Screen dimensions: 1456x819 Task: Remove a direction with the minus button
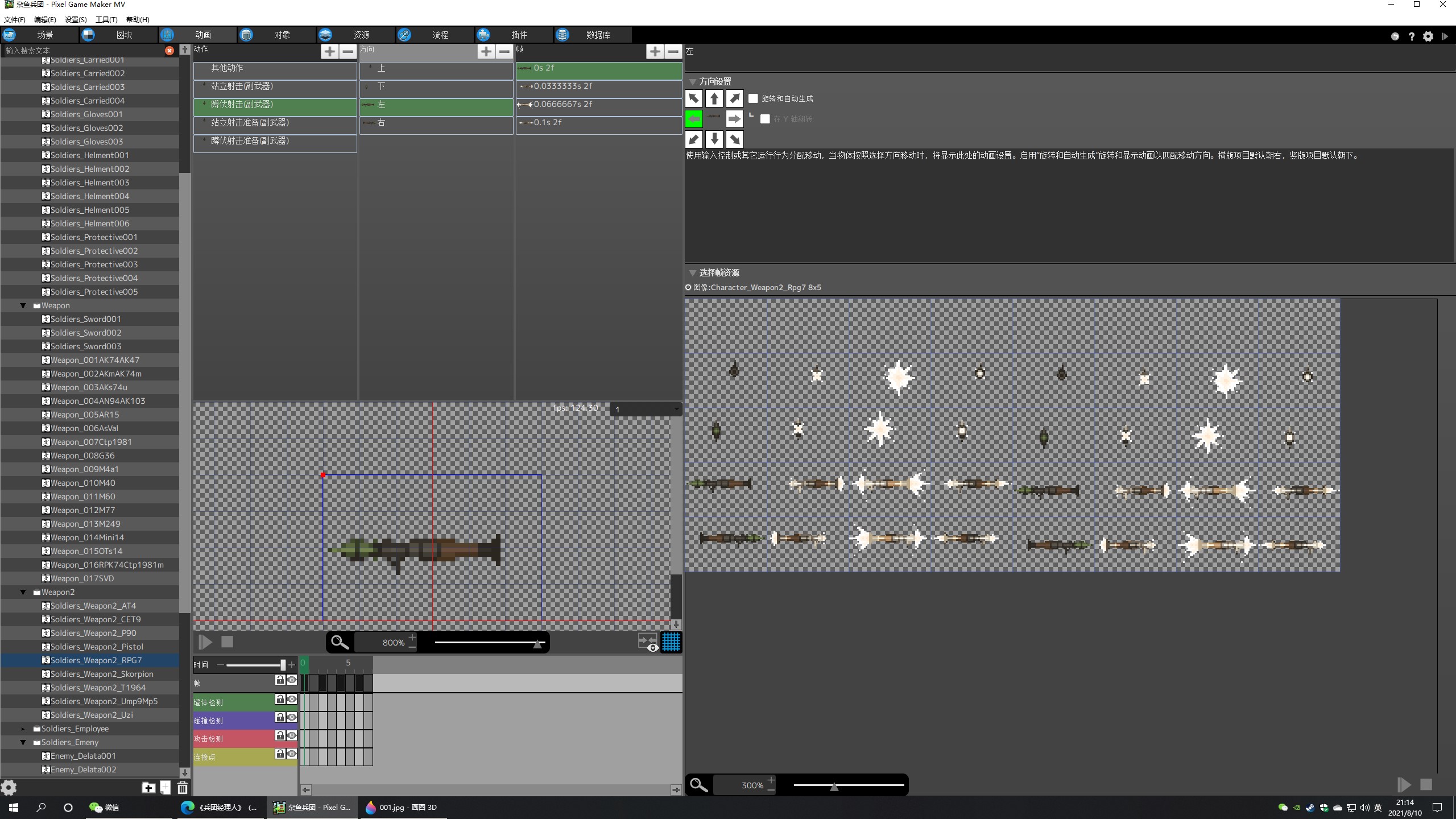(504, 52)
